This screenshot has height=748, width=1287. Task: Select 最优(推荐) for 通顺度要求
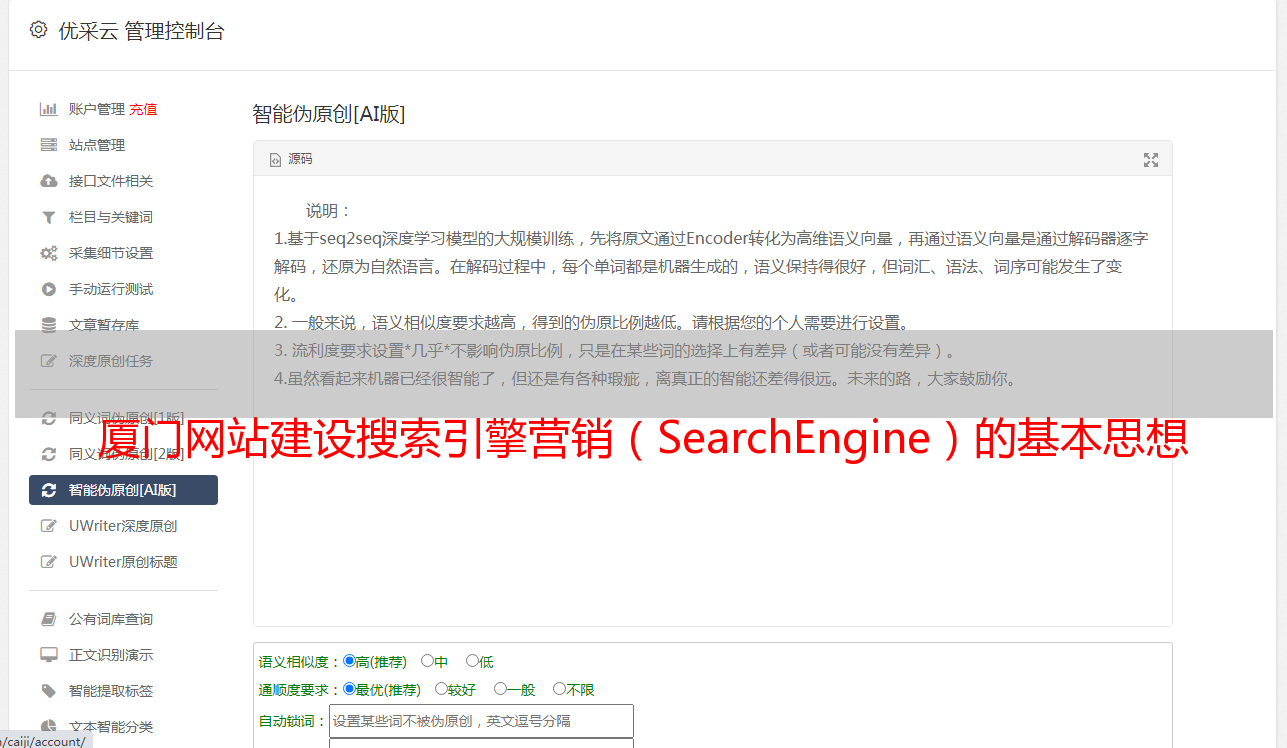[349, 689]
